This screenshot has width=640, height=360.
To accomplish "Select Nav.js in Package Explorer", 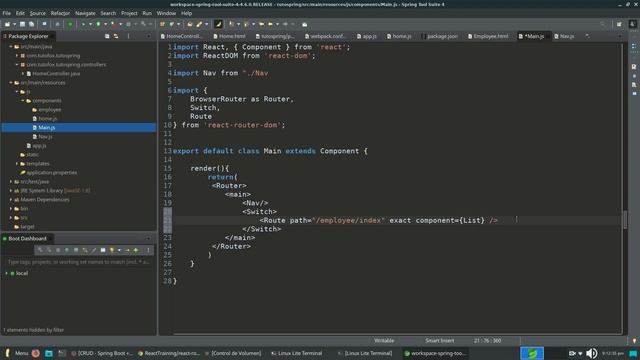I will pyautogui.click(x=45, y=137).
